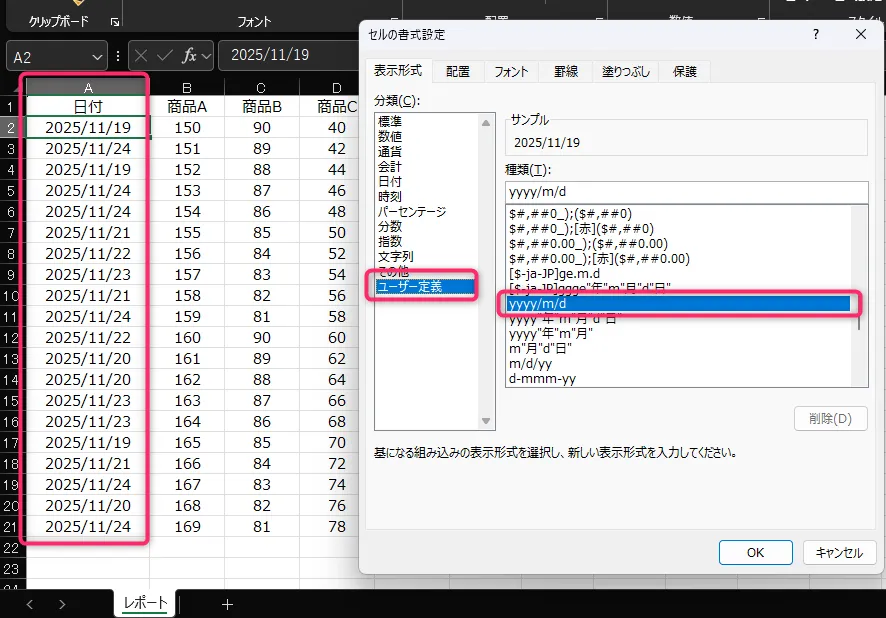Screen dimensions: 886x618
Task: Open the レポート sheet tab
Action: point(144,603)
